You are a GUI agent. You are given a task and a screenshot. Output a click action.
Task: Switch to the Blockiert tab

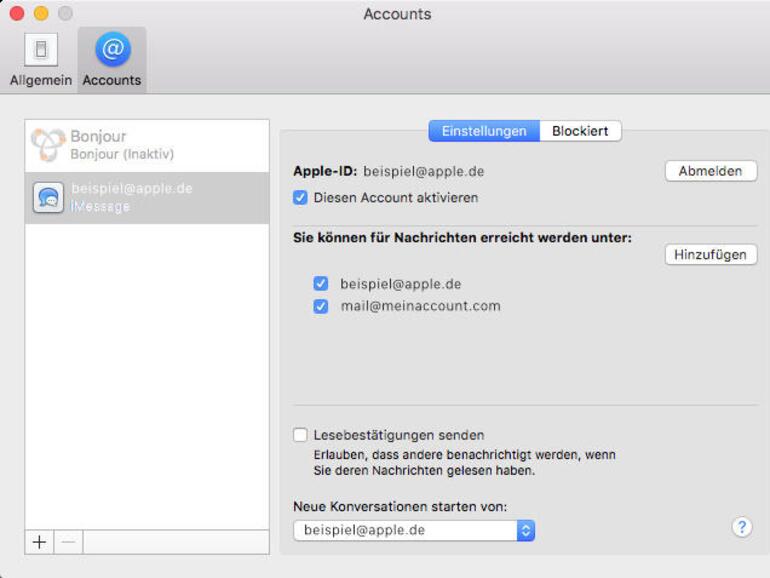pyautogui.click(x=580, y=131)
